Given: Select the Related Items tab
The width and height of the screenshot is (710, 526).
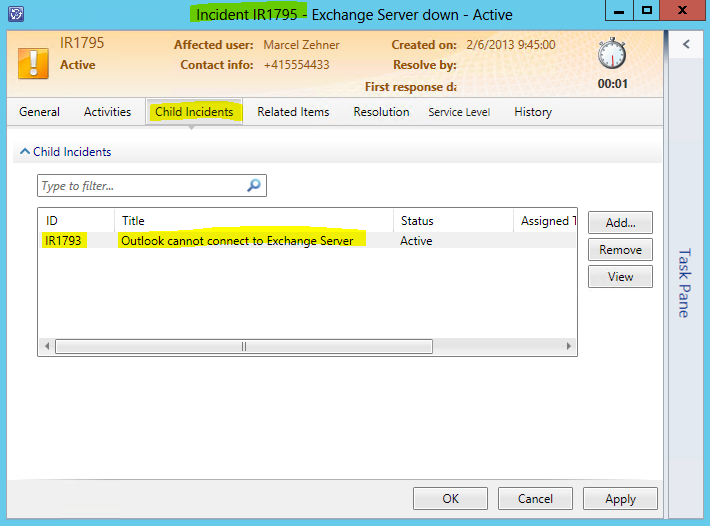Looking at the screenshot, I should point(293,112).
